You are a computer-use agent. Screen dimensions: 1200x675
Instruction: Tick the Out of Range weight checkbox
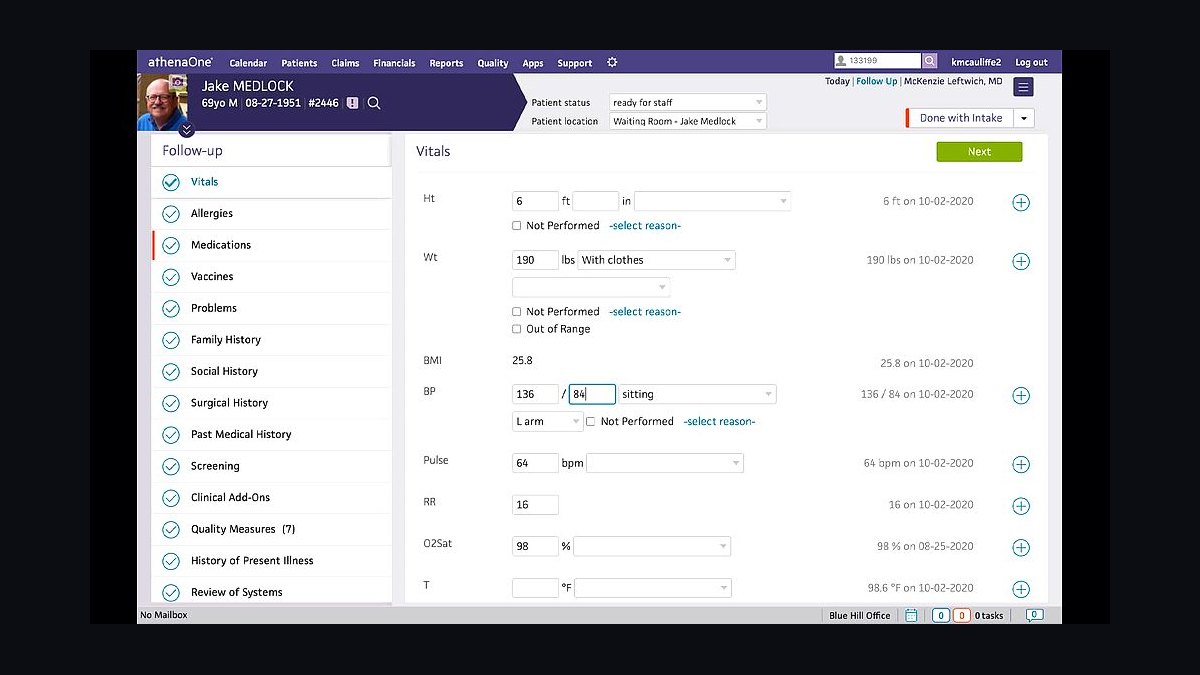pos(517,329)
